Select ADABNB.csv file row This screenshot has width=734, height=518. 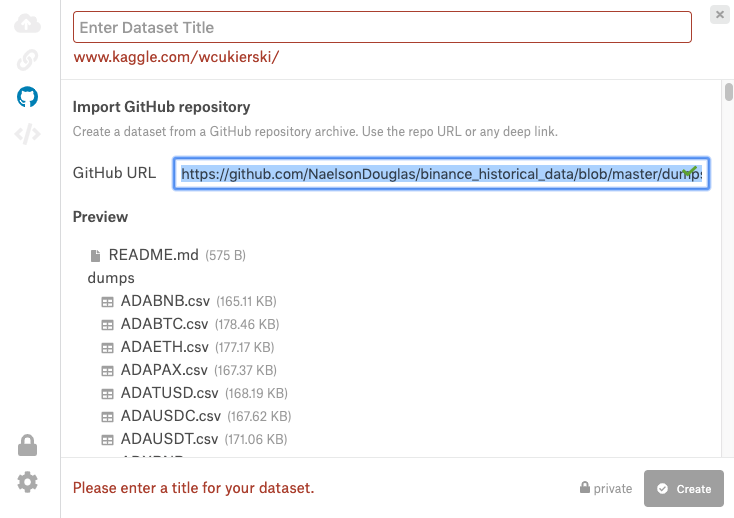coord(189,301)
